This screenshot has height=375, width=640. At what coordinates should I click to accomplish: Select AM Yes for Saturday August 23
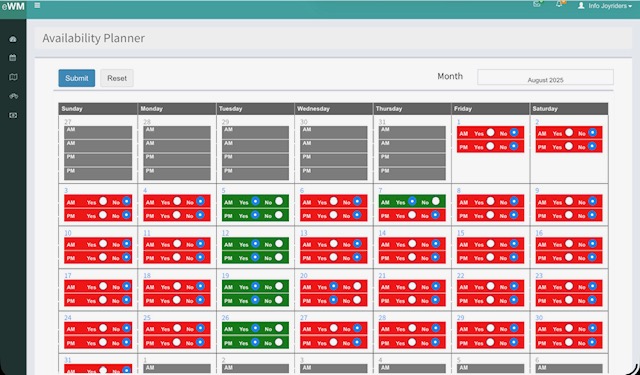[x=569, y=286]
